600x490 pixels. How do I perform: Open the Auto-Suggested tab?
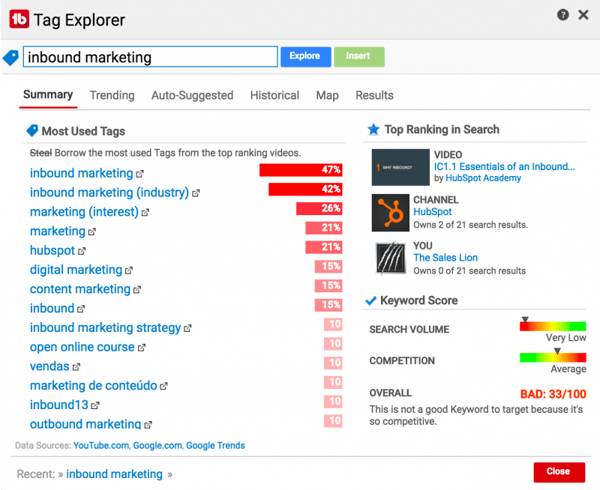point(192,95)
